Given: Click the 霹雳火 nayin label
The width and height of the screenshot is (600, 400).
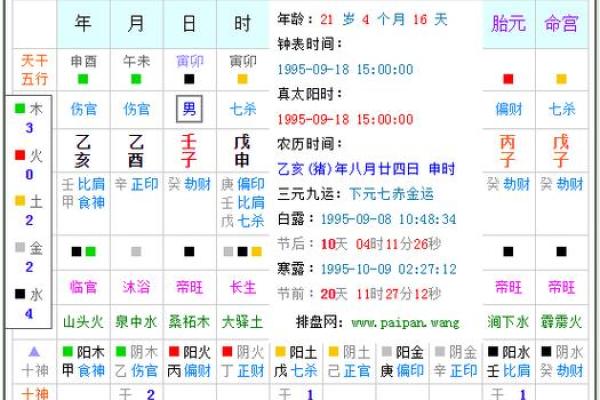Looking at the screenshot, I should (x=561, y=322).
